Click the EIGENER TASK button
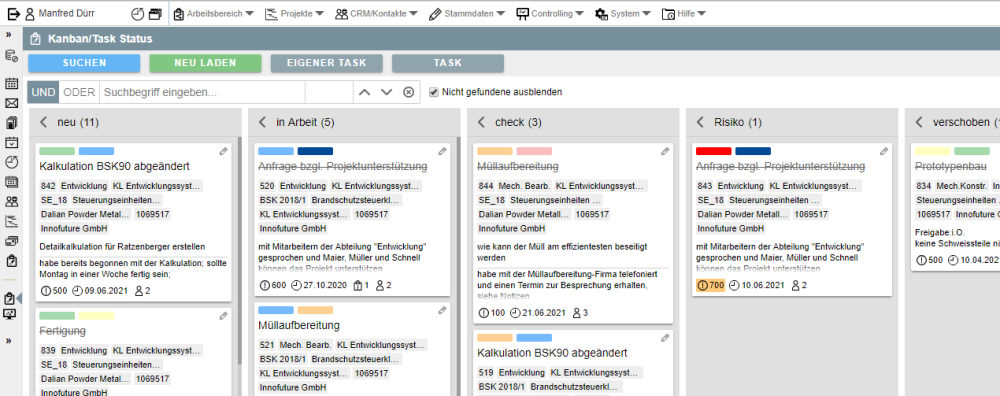Image resolution: width=1000 pixels, height=396 pixels. point(327,63)
